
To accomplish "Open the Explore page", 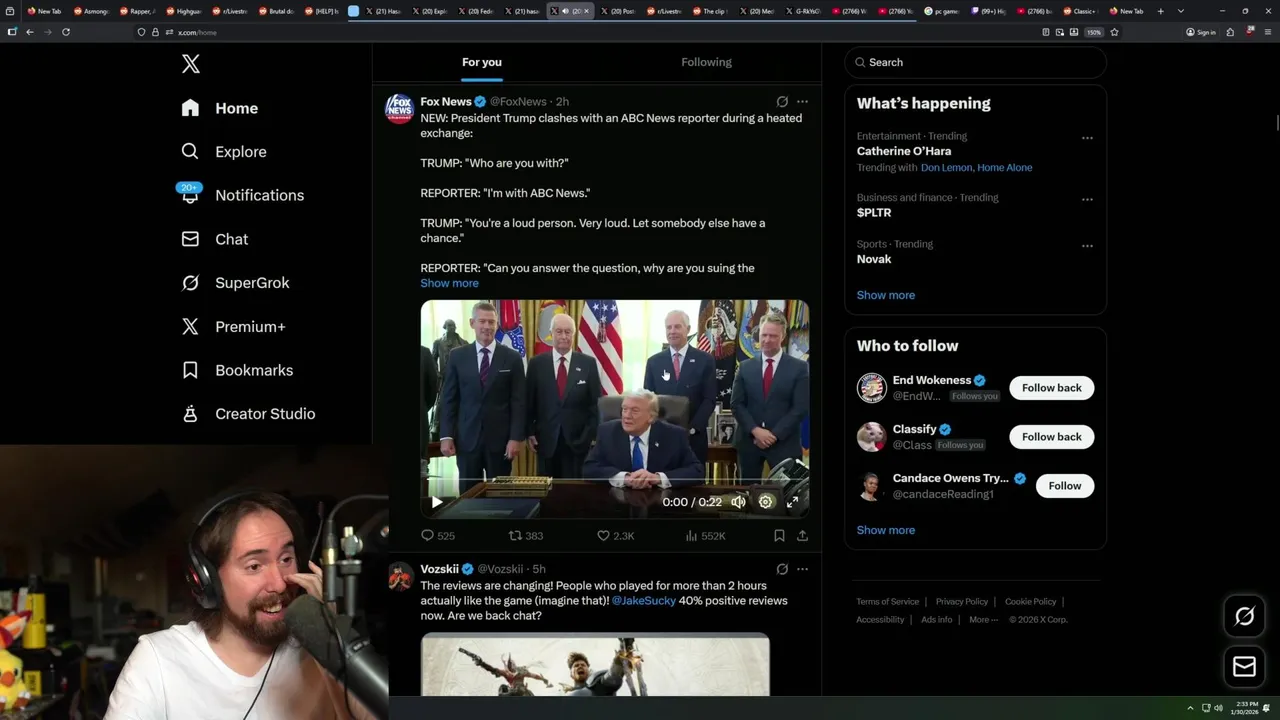I will (224, 152).
